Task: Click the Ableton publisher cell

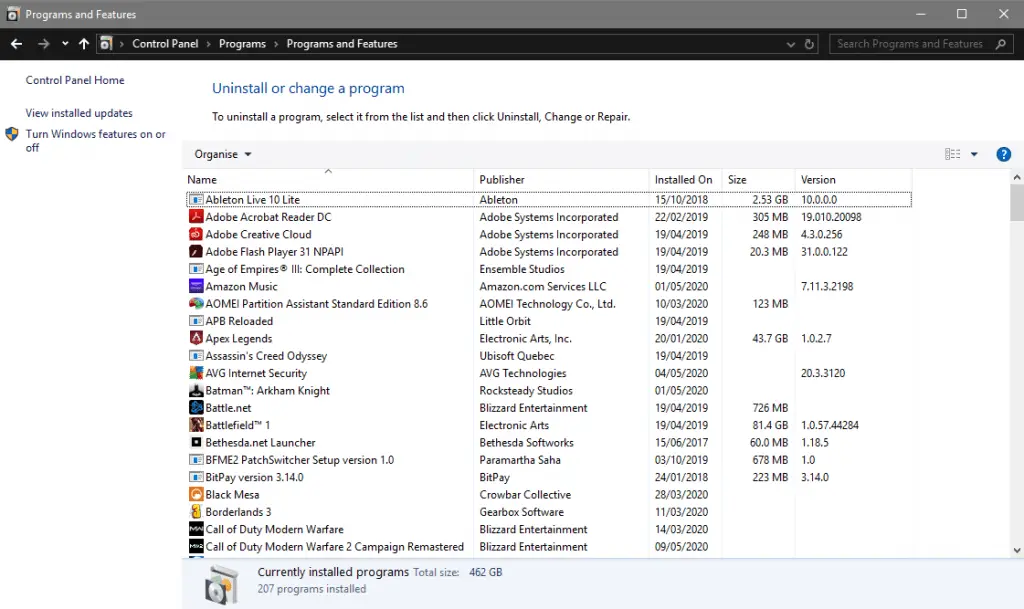Action: (x=498, y=200)
